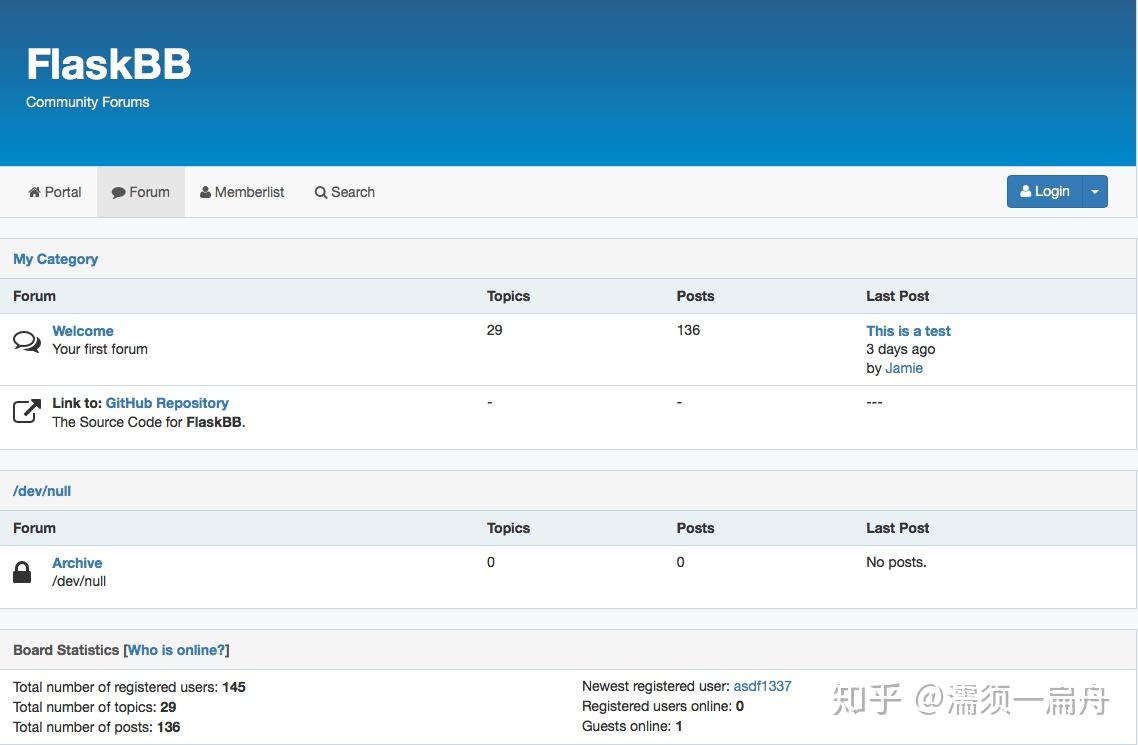Click the user icon inside the Login button

pyautogui.click(x=1026, y=191)
